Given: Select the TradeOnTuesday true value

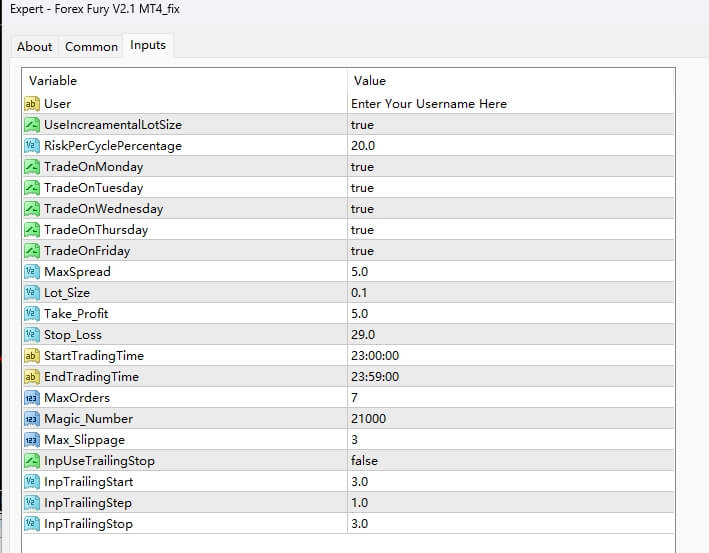Looking at the screenshot, I should point(362,188).
